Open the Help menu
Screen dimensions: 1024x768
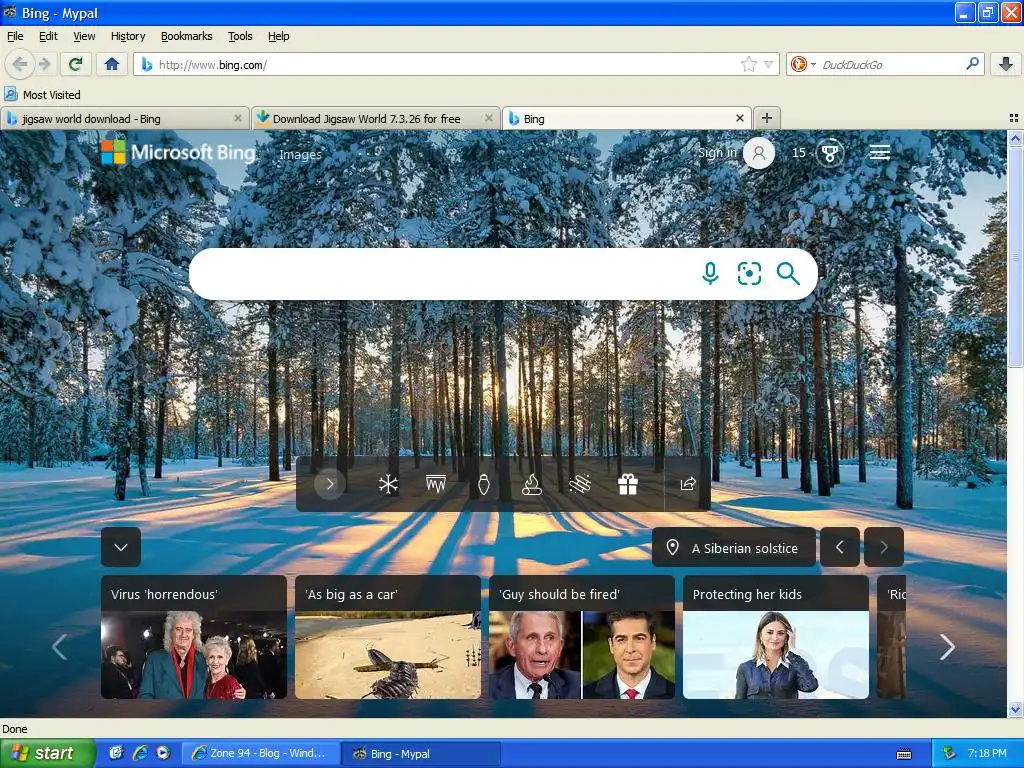pyautogui.click(x=279, y=36)
